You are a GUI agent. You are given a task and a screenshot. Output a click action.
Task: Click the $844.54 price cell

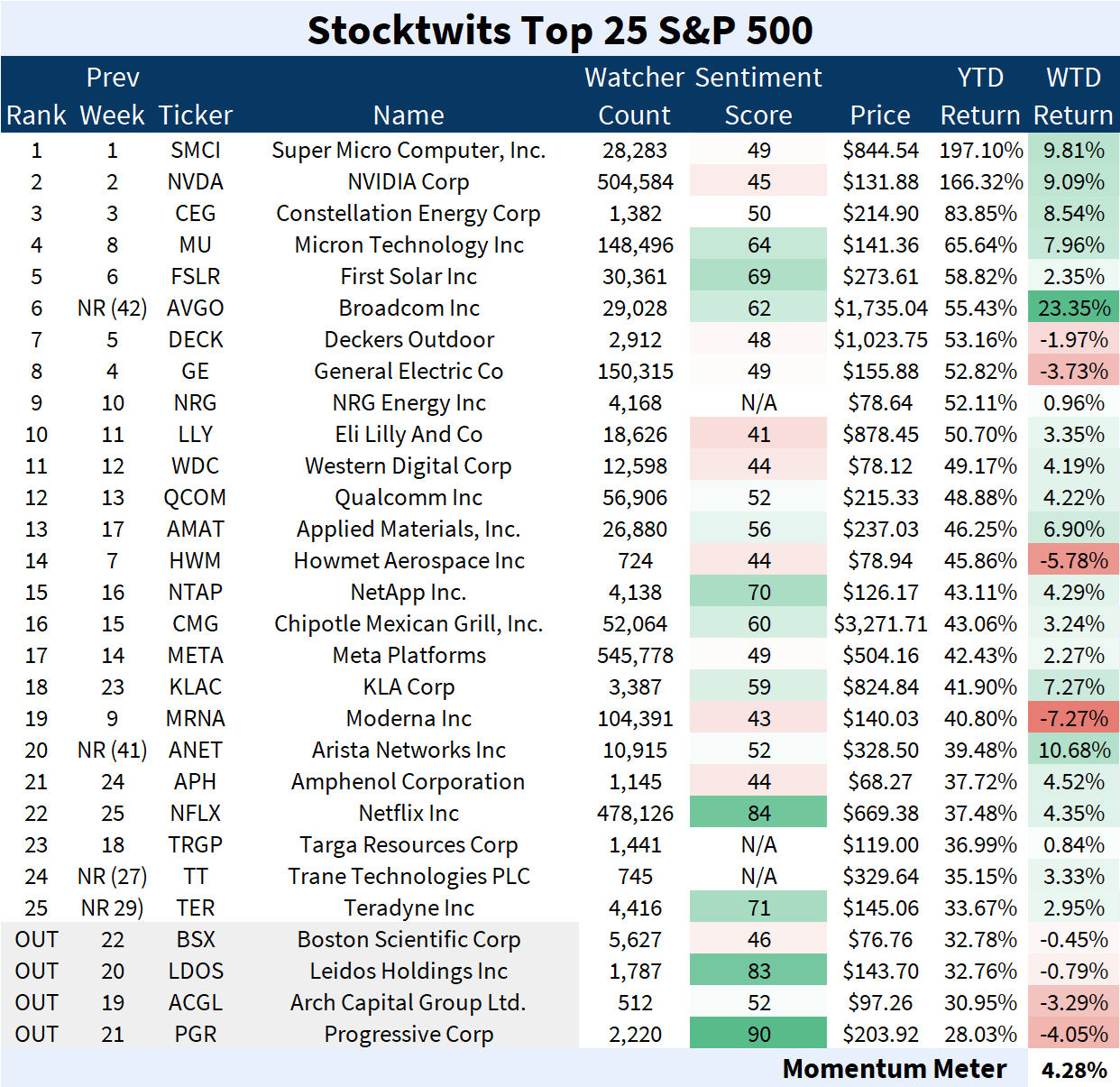click(880, 150)
